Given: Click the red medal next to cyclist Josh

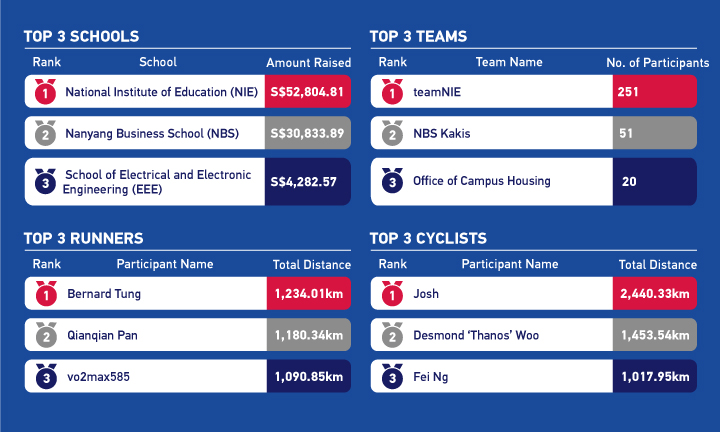Looking at the screenshot, I should 392,293.
